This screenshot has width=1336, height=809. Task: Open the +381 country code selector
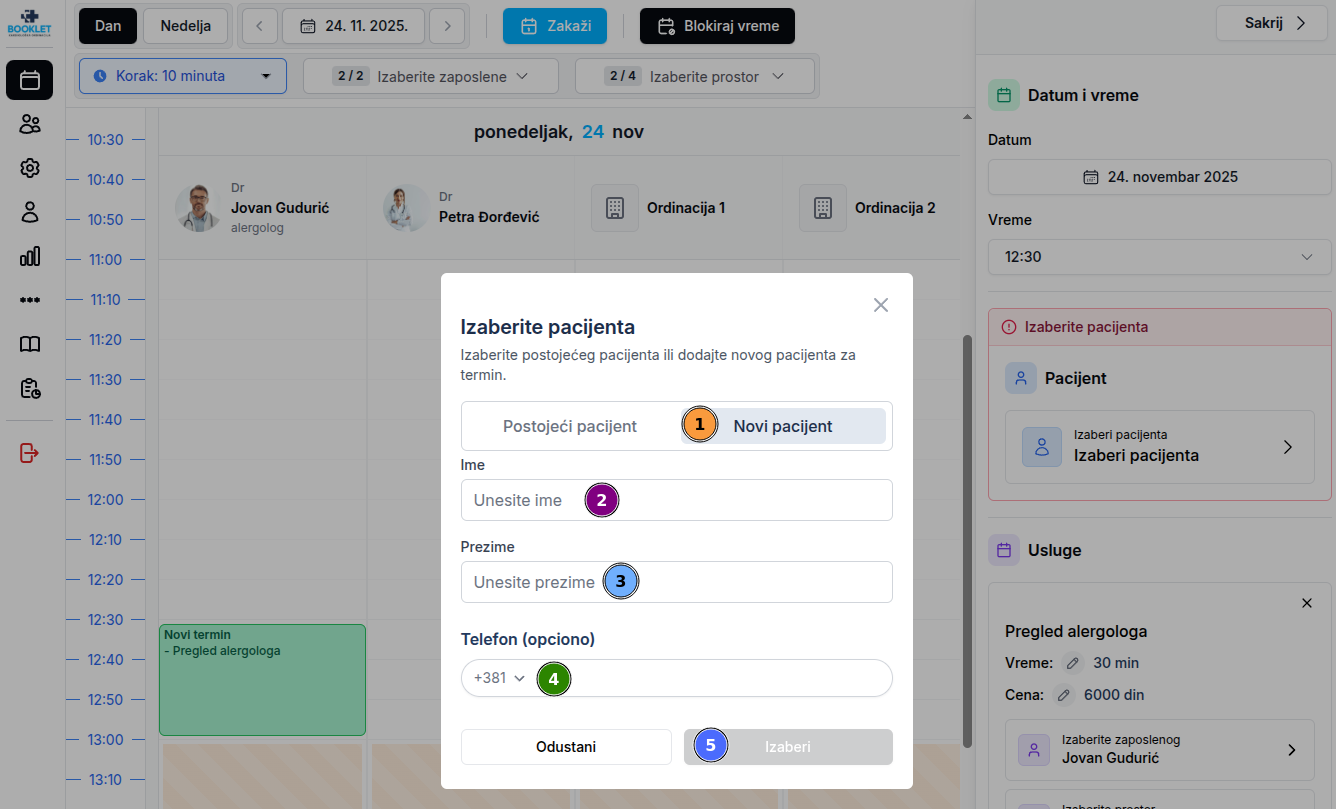499,678
